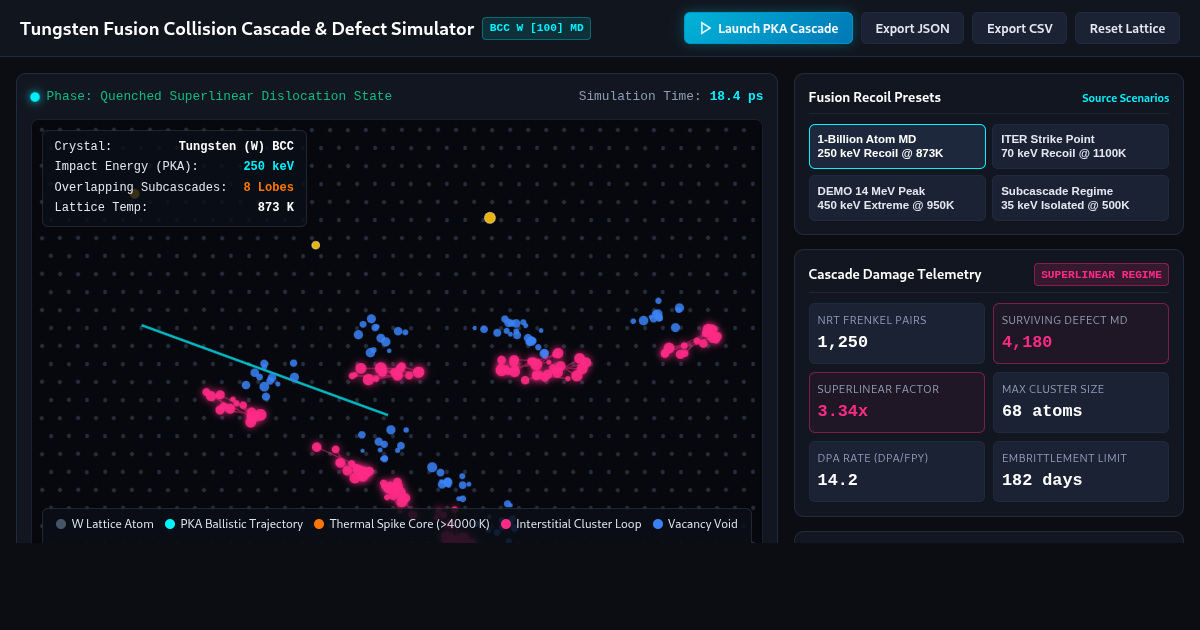Viewport: 1200px width, 630px height.
Task: Click the Vacancy Void legend swatch
Action: point(658,524)
